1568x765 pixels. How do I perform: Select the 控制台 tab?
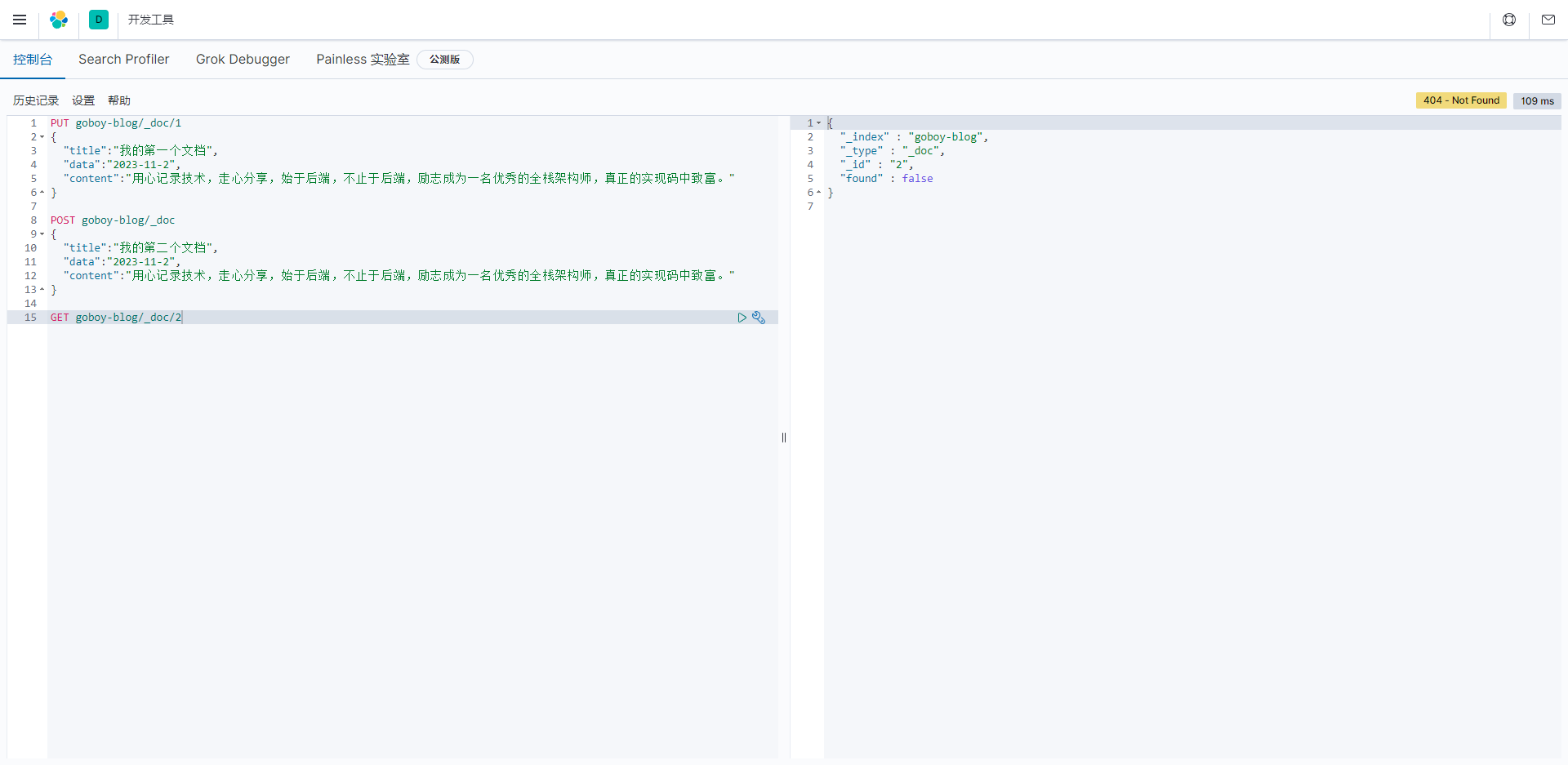click(x=33, y=60)
